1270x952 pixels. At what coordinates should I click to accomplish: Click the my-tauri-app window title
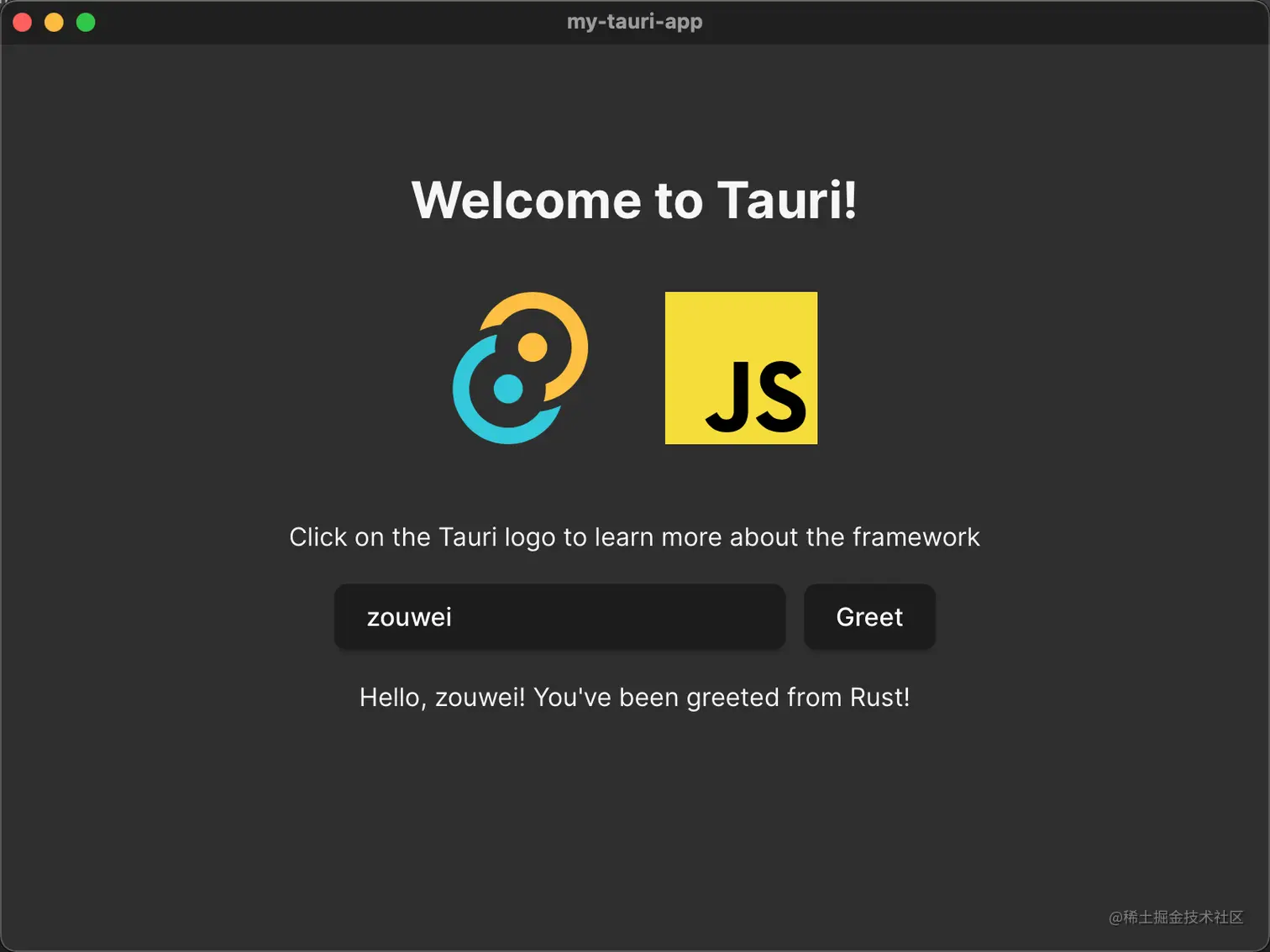point(634,22)
